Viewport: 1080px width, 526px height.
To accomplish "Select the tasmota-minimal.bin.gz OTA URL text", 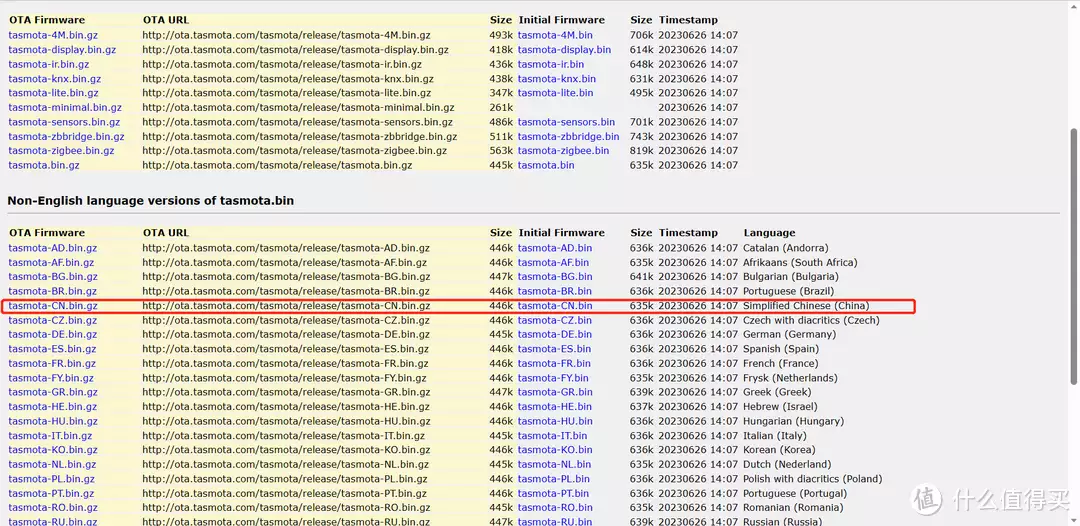I will [298, 107].
